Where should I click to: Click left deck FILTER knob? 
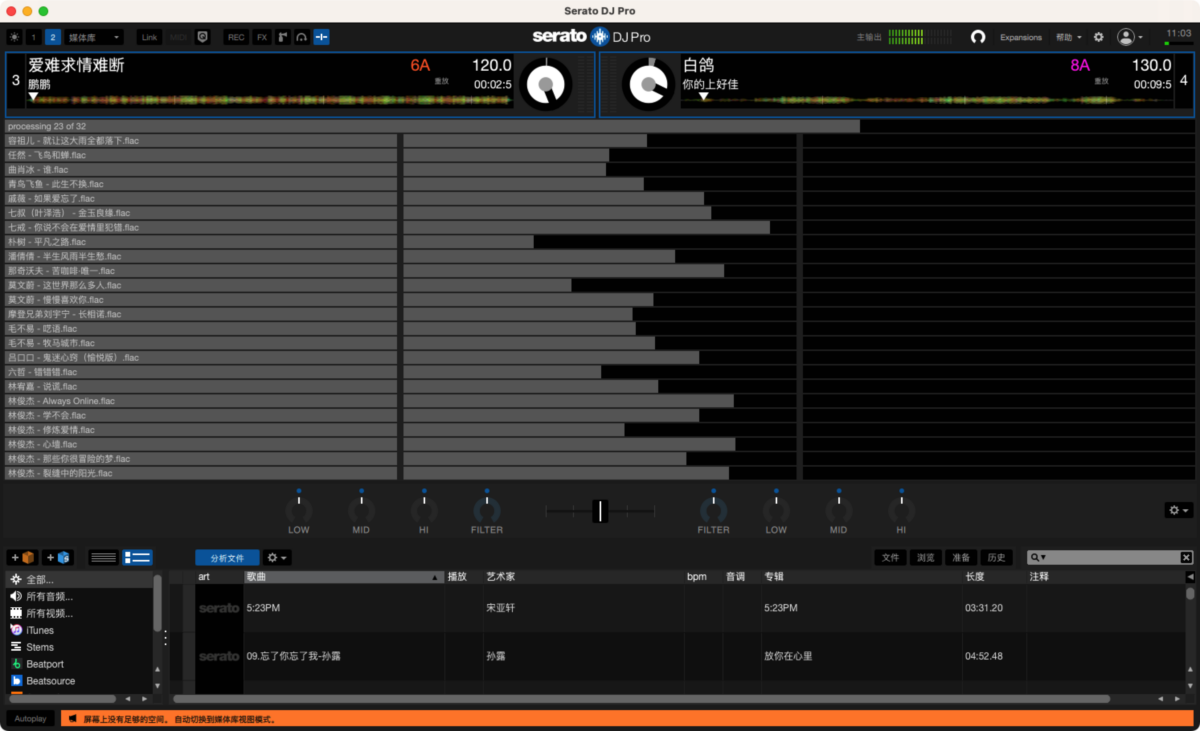[487, 509]
